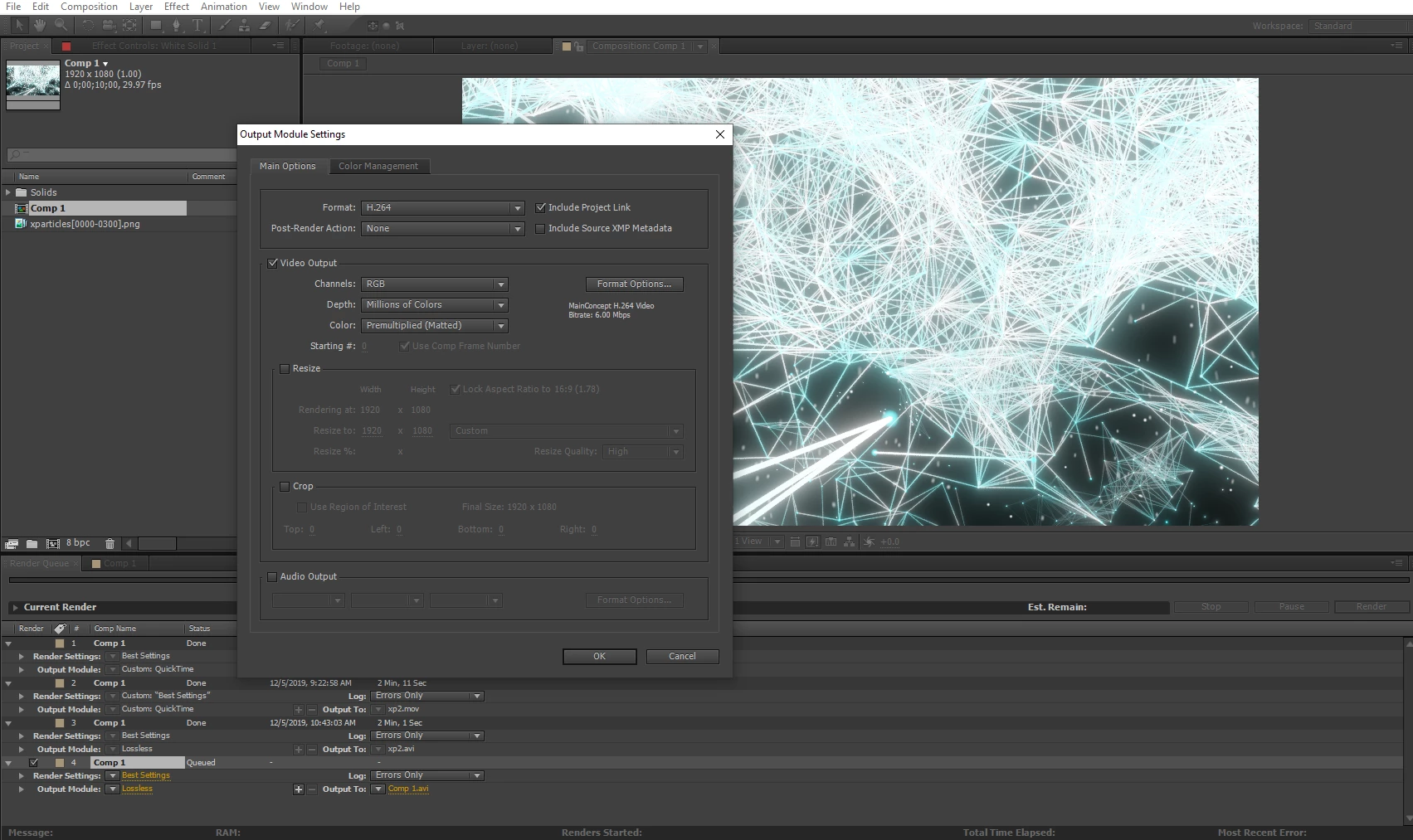Screen dimensions: 1413x840
Task: Select the Hand tool
Action: (39, 26)
